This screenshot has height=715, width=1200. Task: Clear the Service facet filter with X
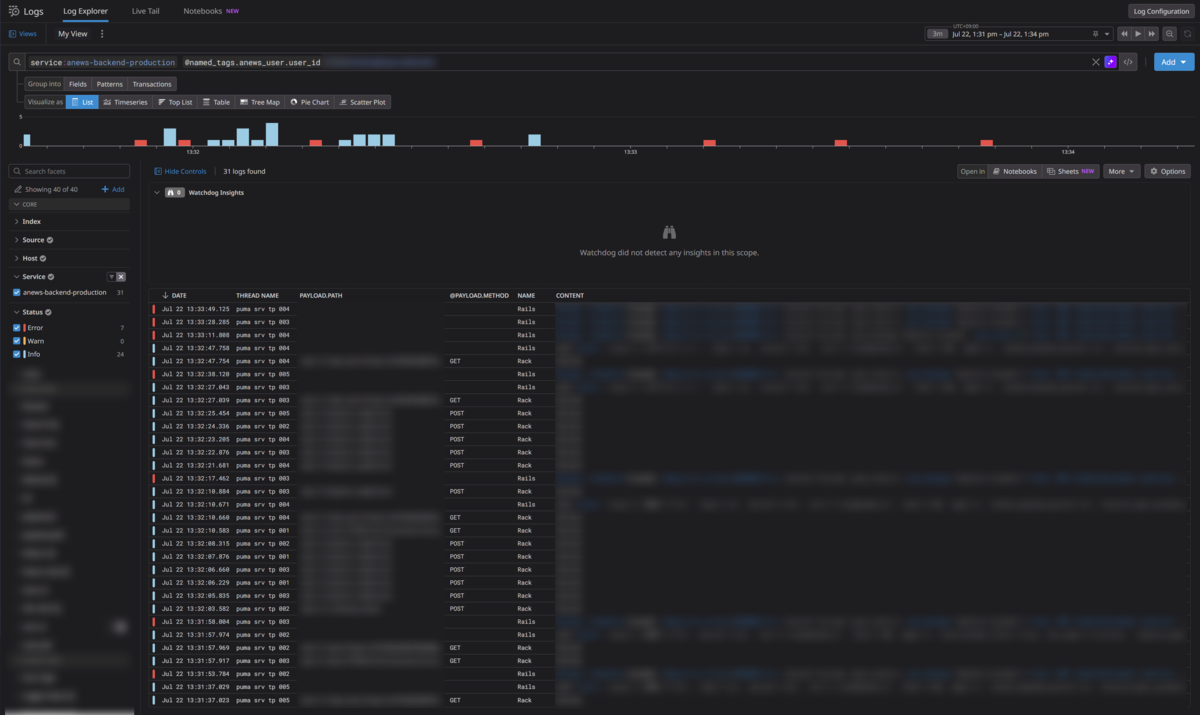pos(121,276)
